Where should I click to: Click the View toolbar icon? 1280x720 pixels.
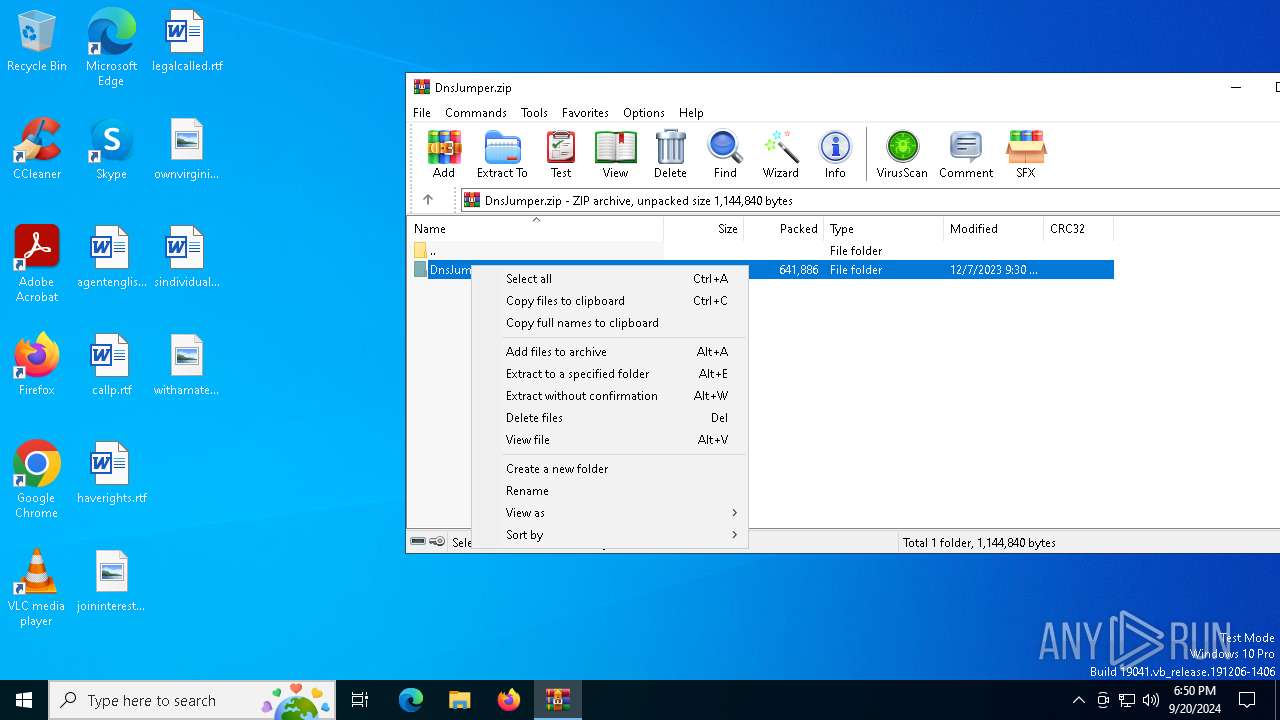(x=615, y=154)
